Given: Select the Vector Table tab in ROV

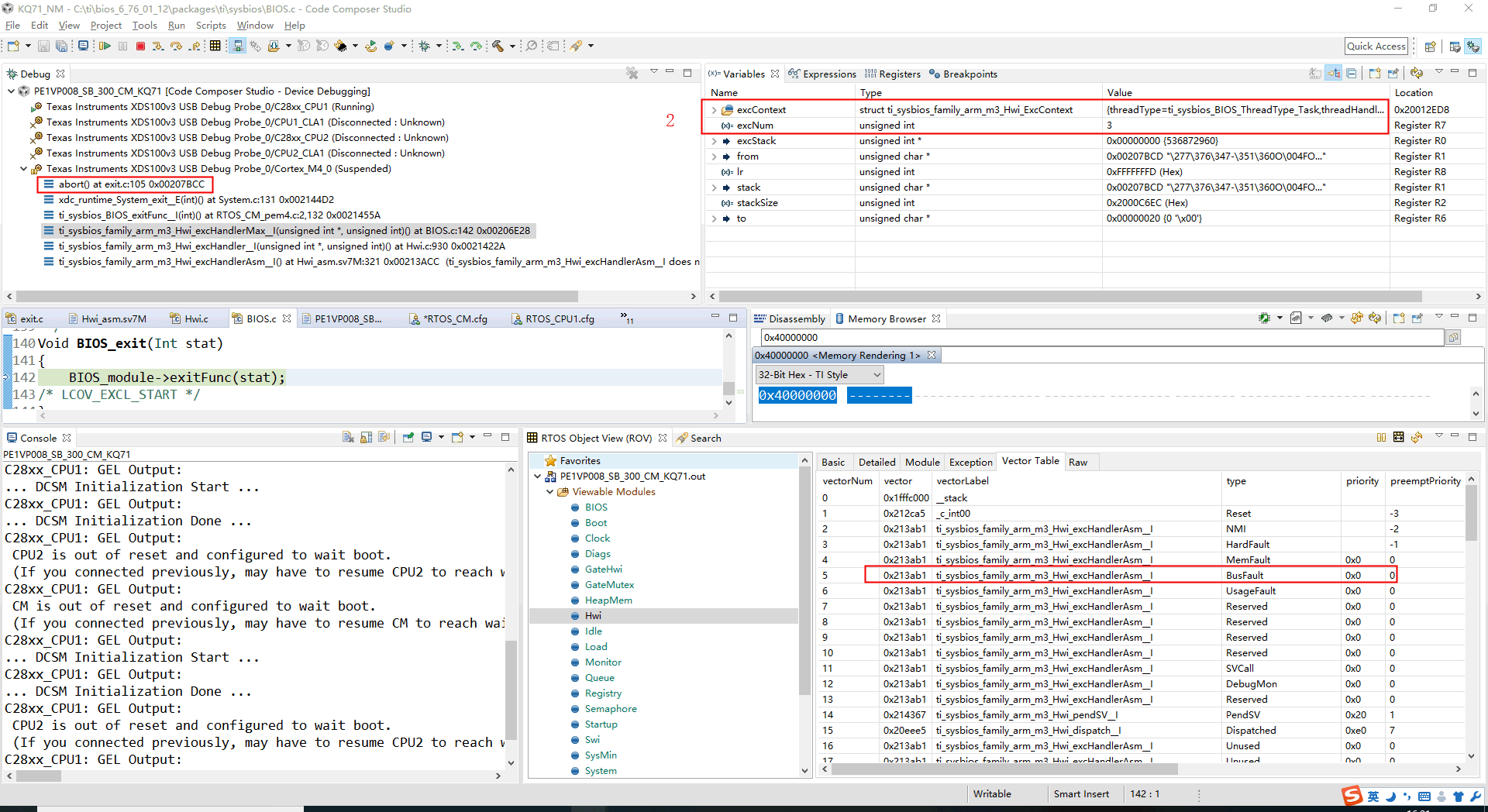Looking at the screenshot, I should coord(1030,461).
